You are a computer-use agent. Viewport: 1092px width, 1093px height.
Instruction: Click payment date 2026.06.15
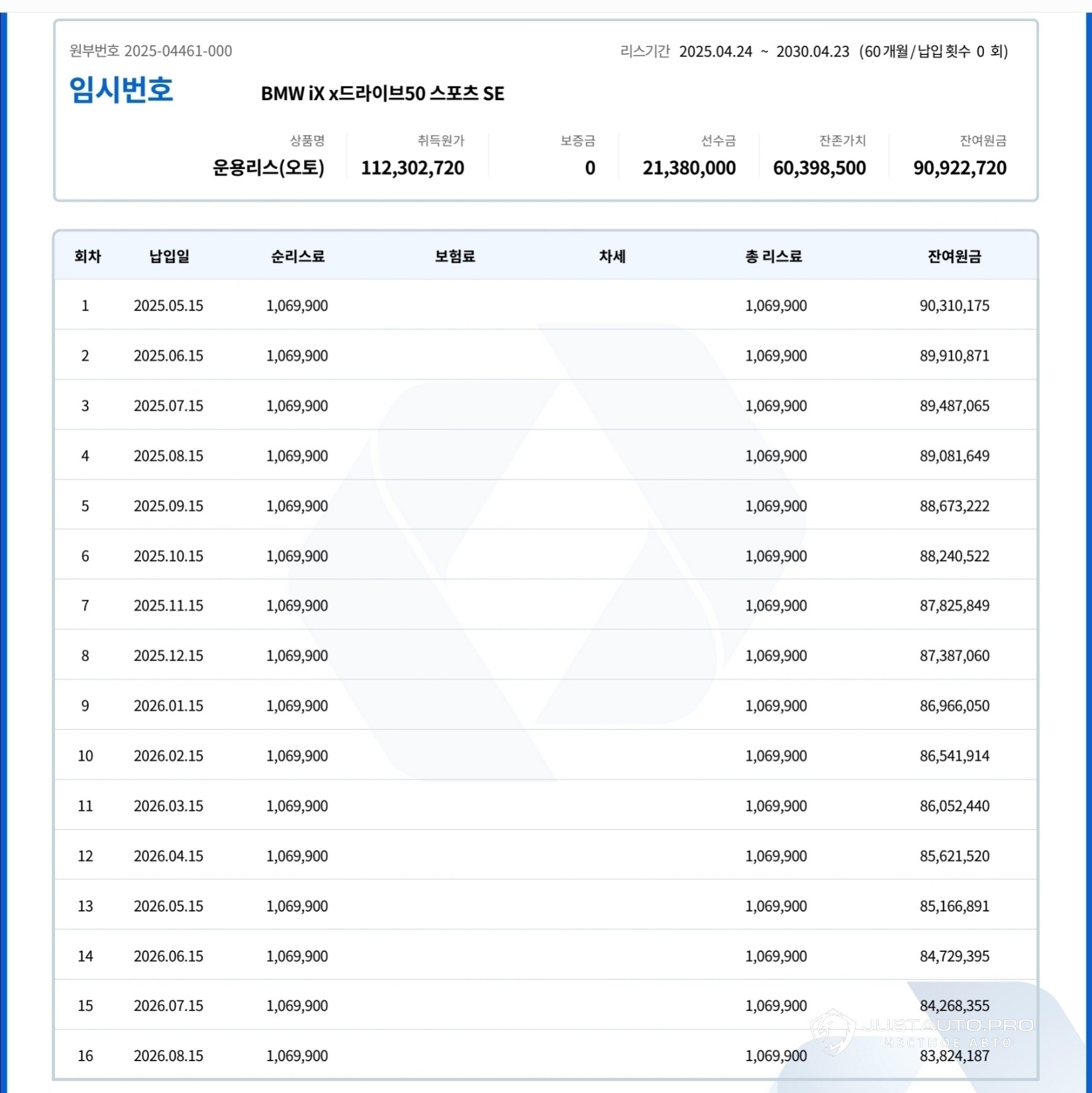tap(169, 956)
